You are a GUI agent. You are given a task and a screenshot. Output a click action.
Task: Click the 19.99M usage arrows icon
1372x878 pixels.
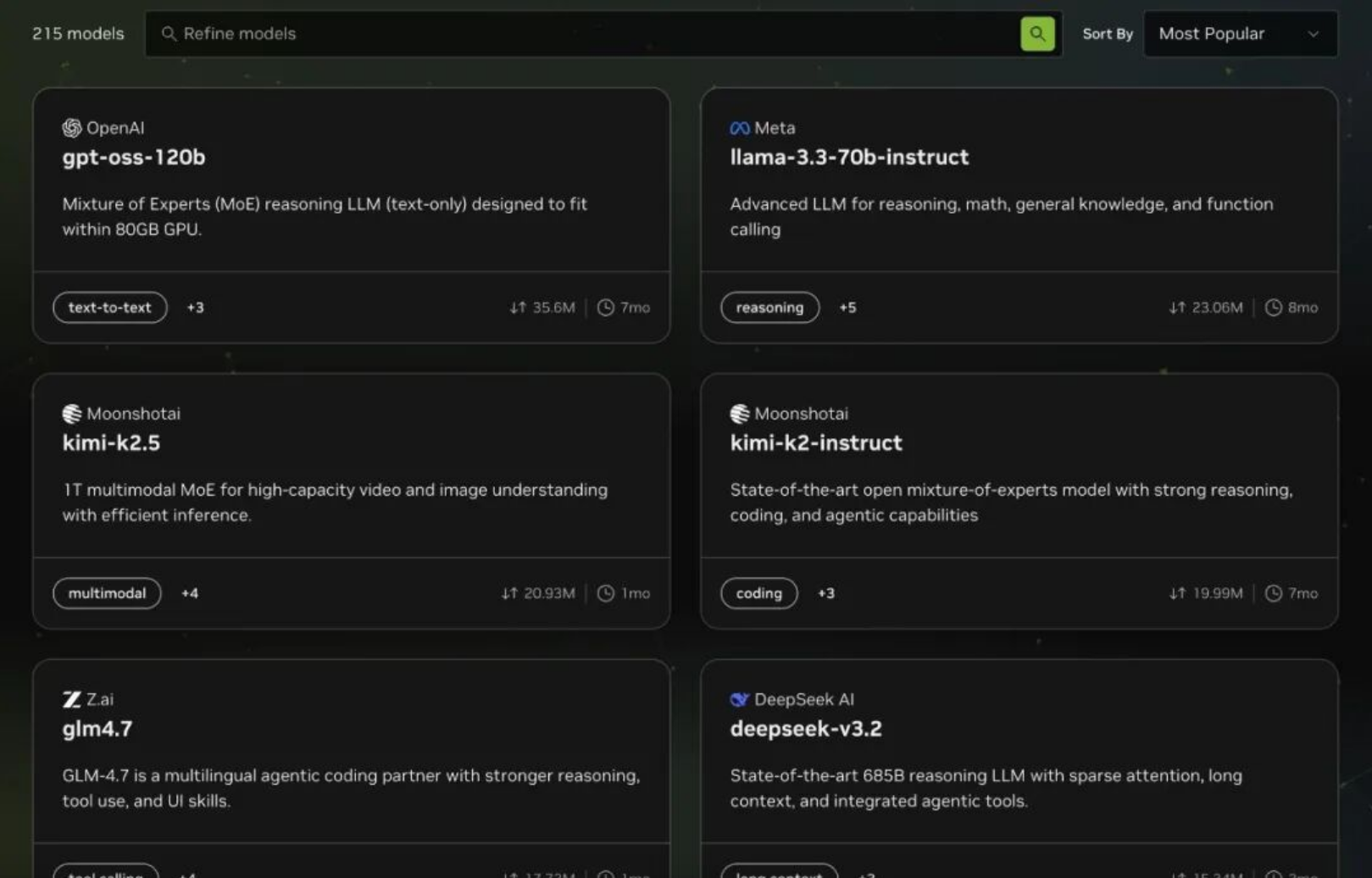pyautogui.click(x=1177, y=593)
